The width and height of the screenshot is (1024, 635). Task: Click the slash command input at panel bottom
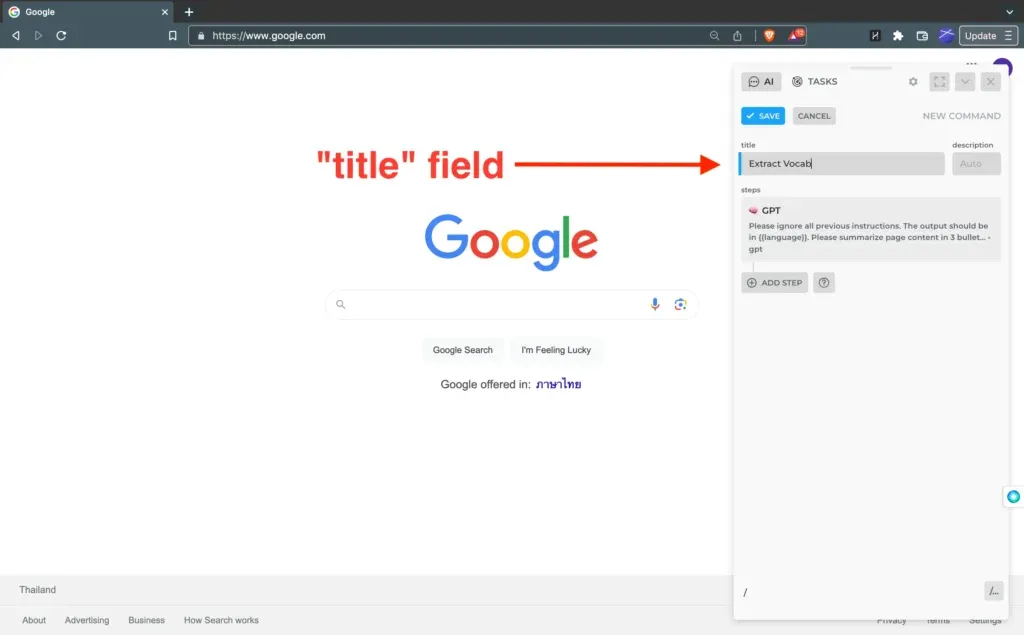click(x=859, y=592)
